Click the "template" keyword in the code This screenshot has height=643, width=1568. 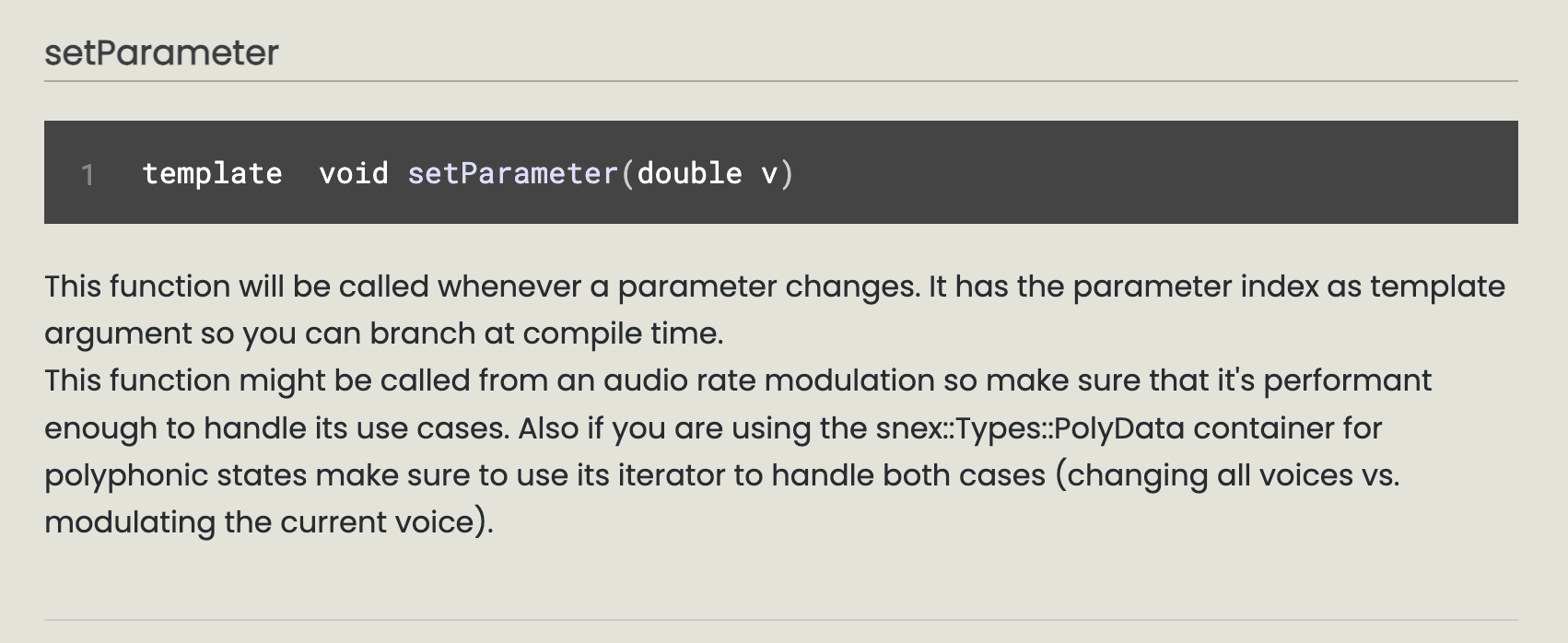pos(212,173)
